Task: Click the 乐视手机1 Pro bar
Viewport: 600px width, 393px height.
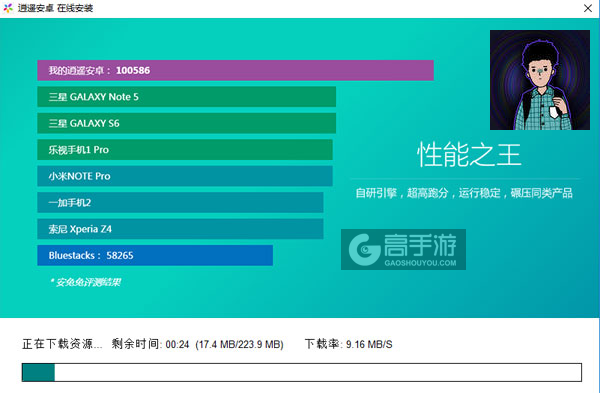Action: tap(185, 150)
